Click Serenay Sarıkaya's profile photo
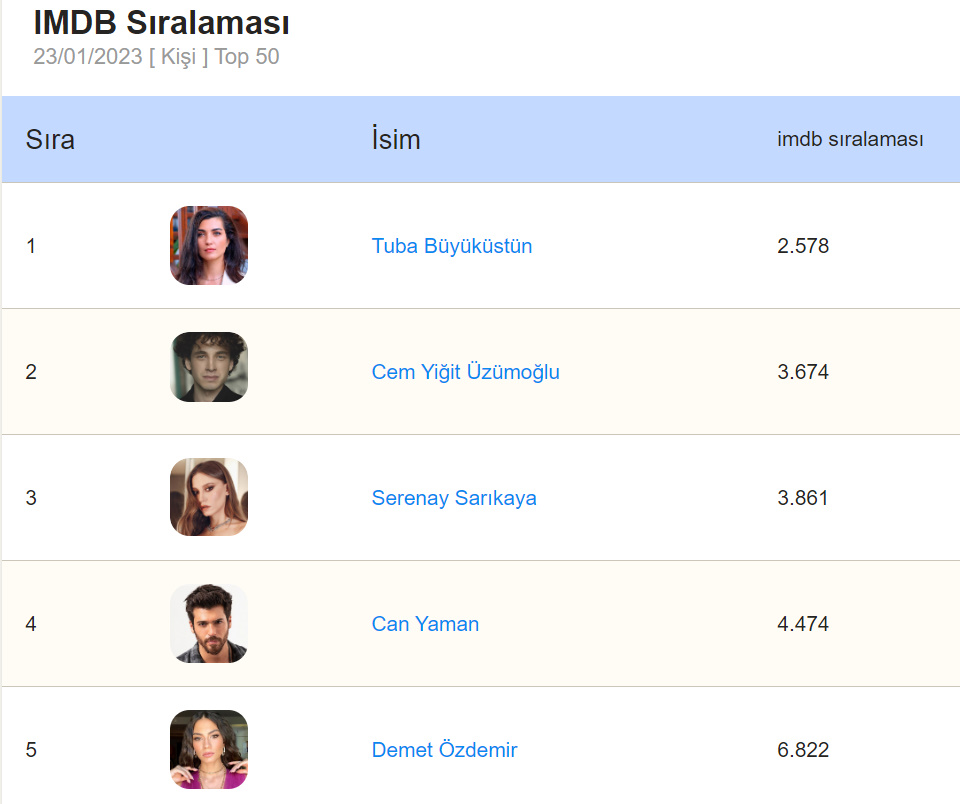Screen dimensions: 960x804 click(209, 497)
